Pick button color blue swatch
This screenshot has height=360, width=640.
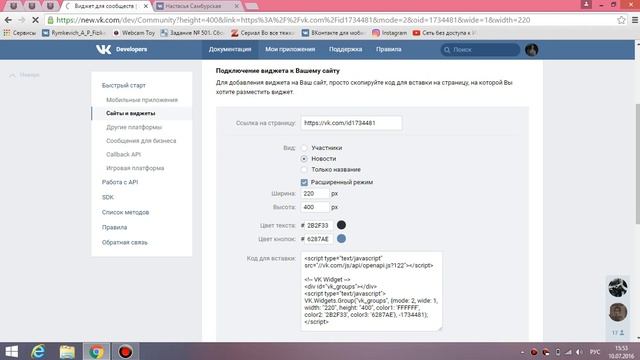click(341, 239)
